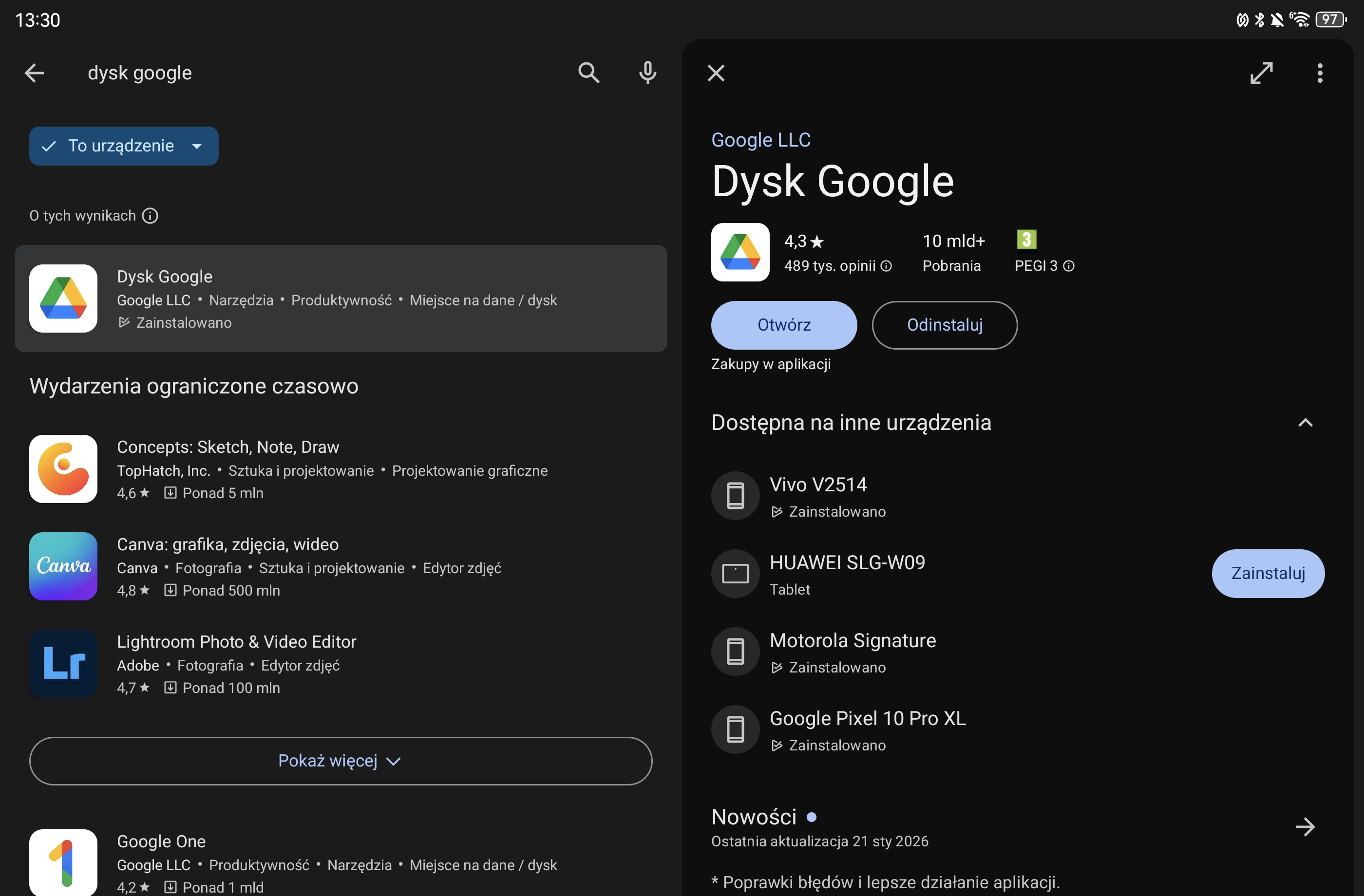1364x896 pixels.
Task: Open PEGI 3 rating info icon
Action: [x=1069, y=266]
